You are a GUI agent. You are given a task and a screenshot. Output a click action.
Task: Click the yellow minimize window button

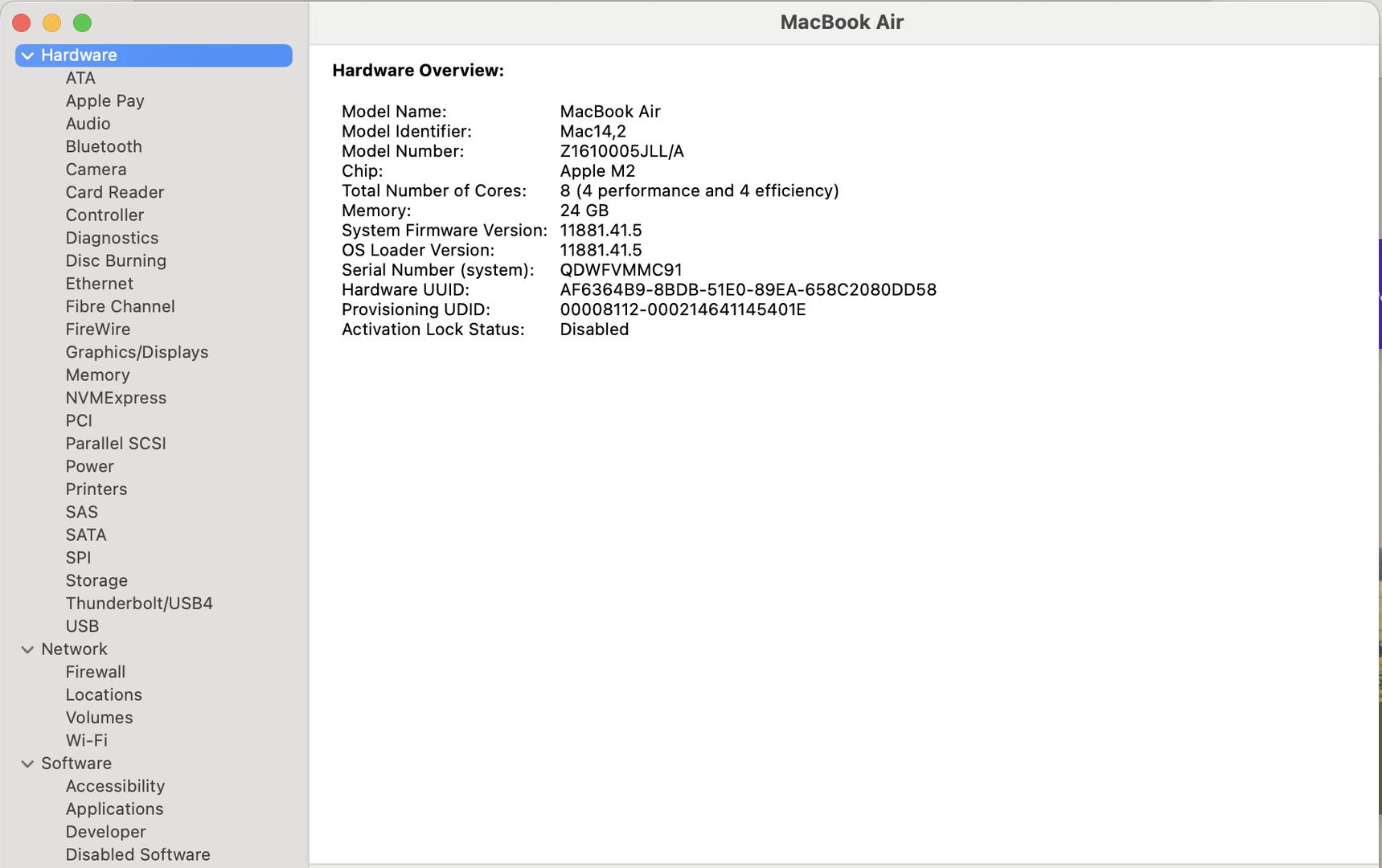[x=51, y=23]
